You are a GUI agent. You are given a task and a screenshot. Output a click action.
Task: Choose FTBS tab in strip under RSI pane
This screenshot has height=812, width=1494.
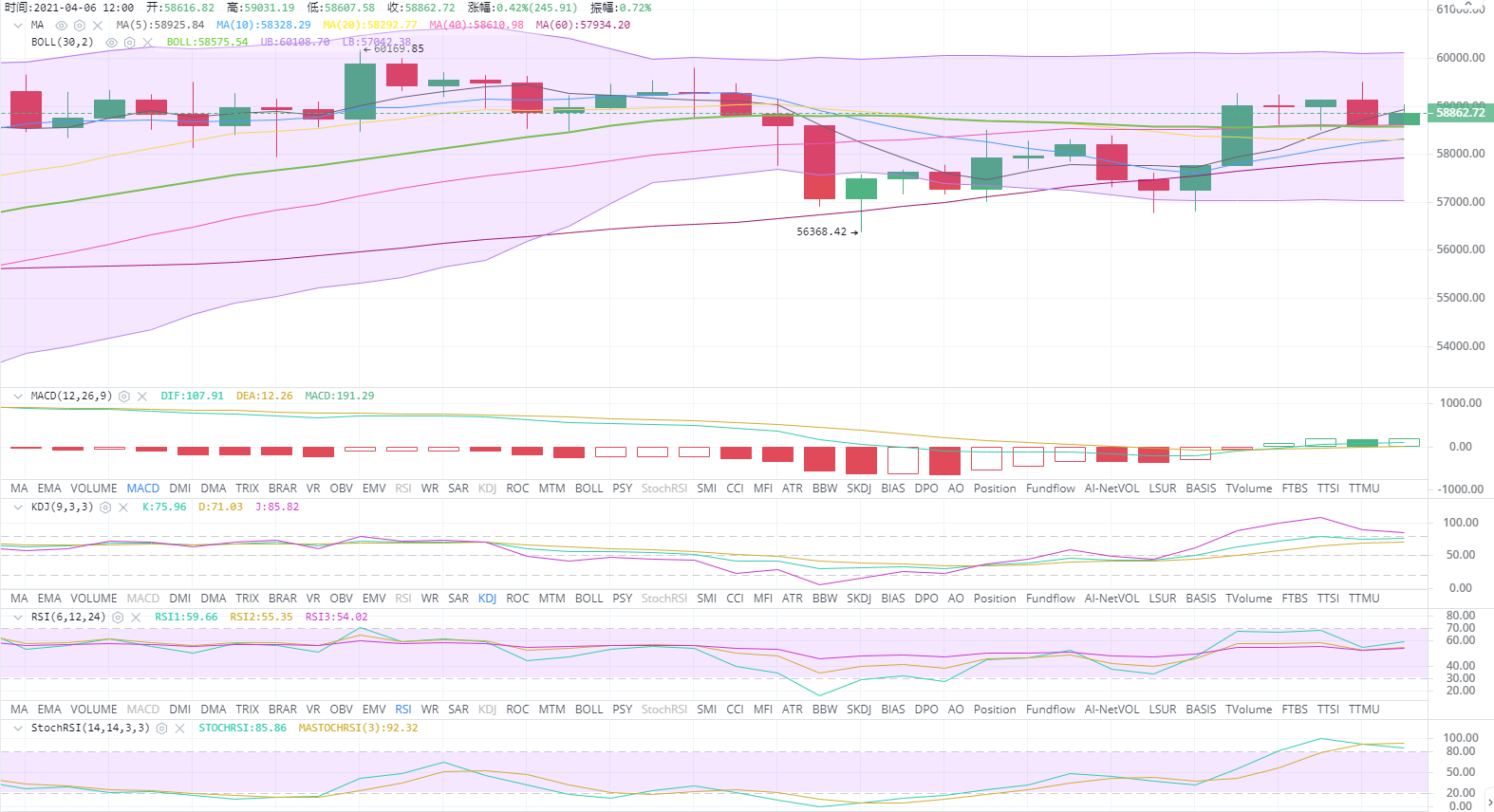pos(1295,710)
